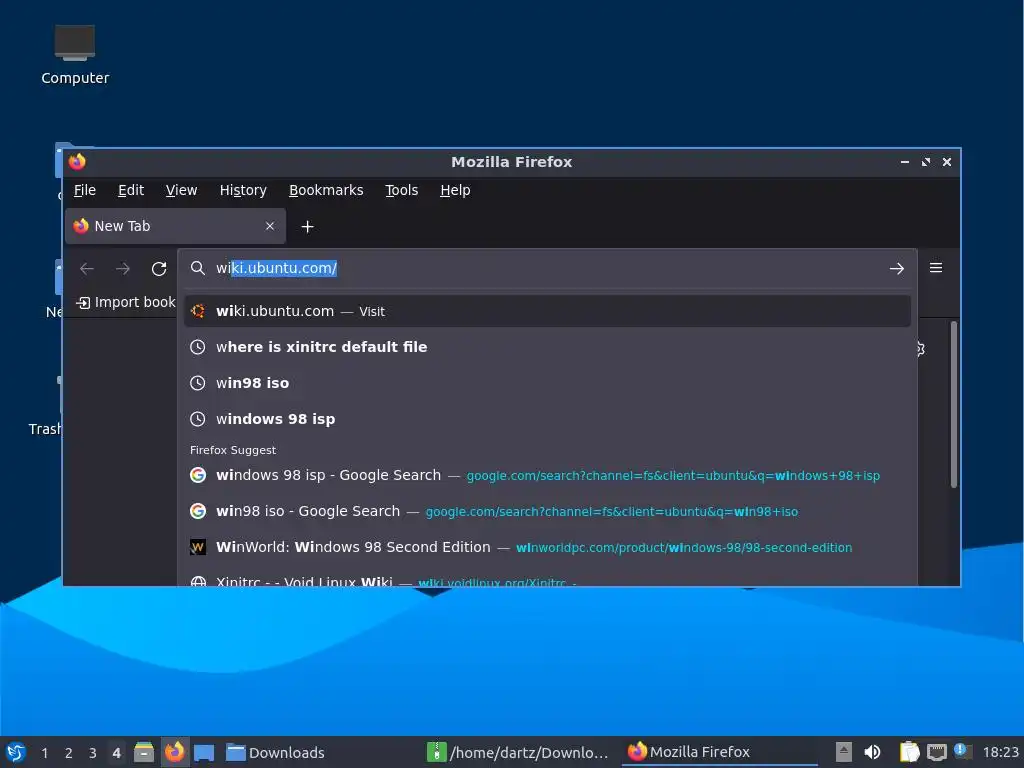Viewport: 1024px width, 768px height.
Task: Click the search magnifier icon in URL bar
Action: pyautogui.click(x=197, y=268)
